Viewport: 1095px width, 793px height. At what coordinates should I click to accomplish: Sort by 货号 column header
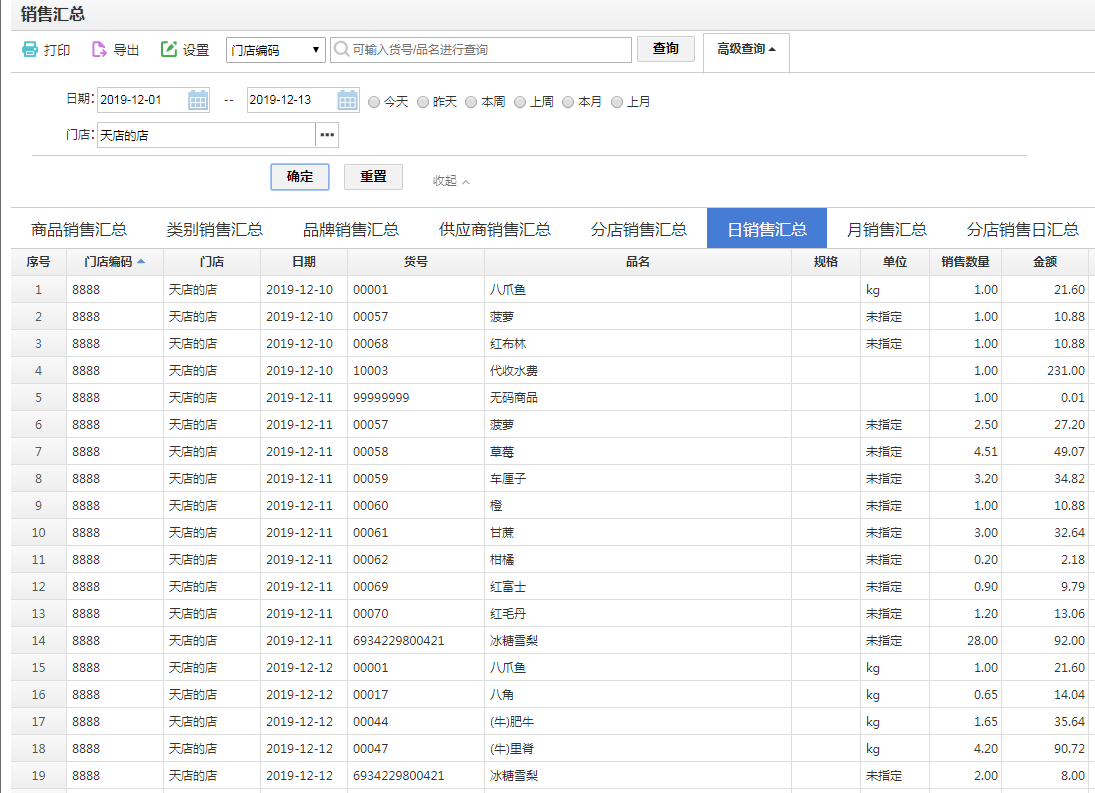click(416, 262)
